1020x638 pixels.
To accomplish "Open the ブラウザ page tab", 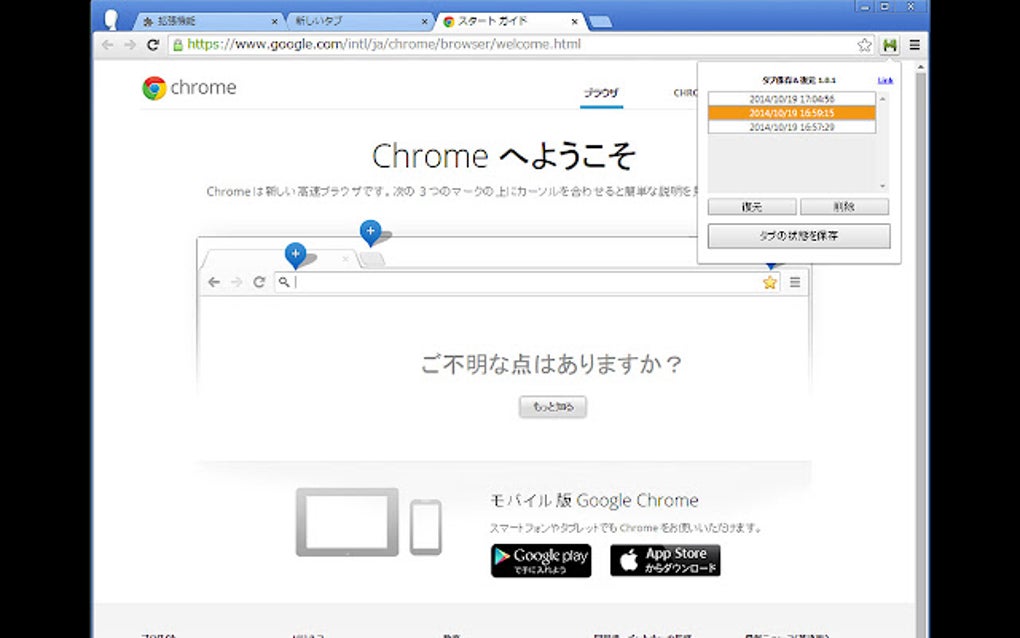I will point(601,93).
